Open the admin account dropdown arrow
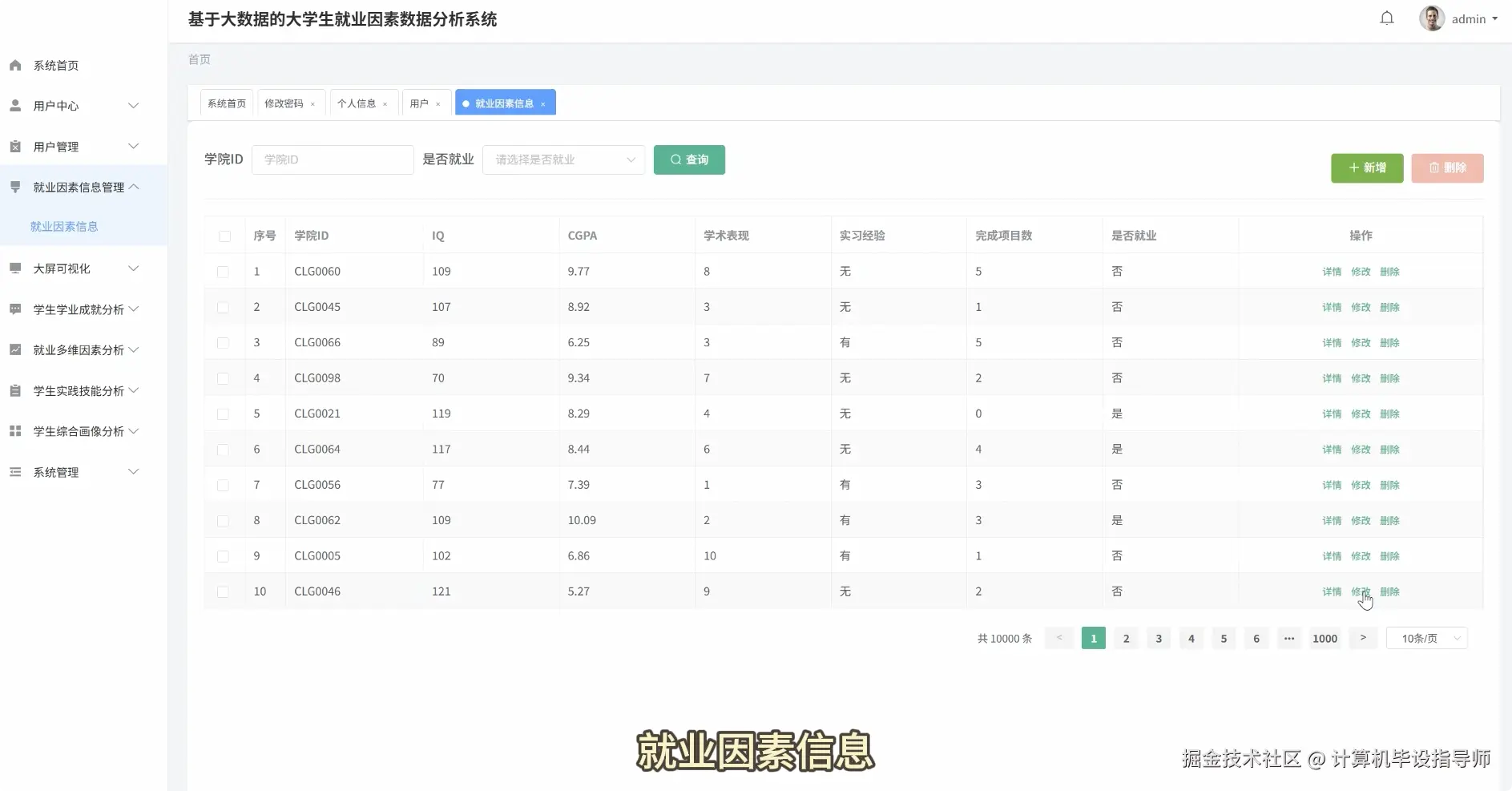Viewport: 1512px width, 791px height. click(1494, 18)
